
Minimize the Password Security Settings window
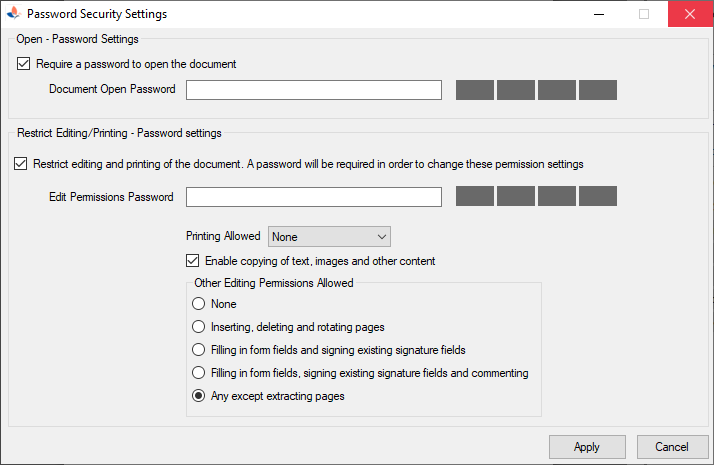599,14
